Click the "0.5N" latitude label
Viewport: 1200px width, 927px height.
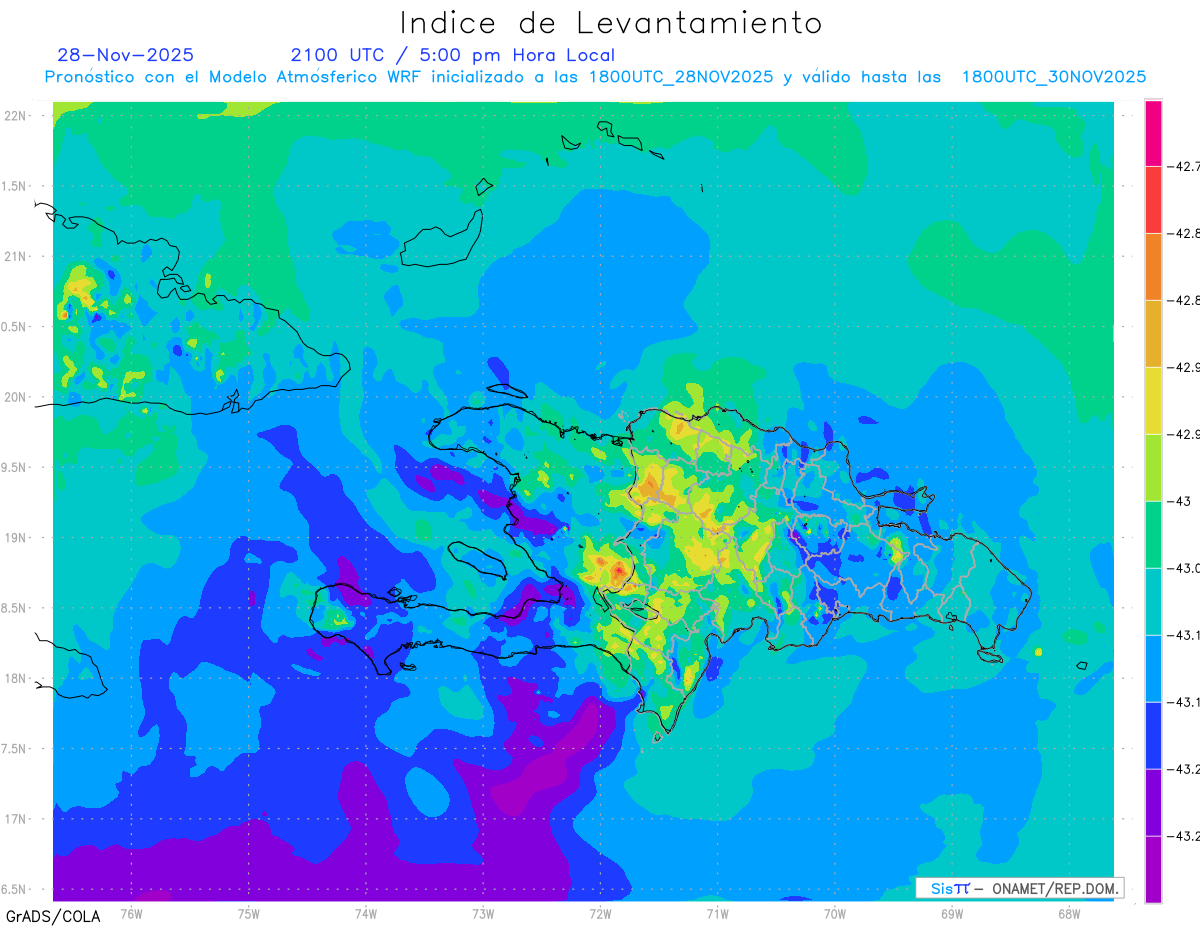(15, 327)
